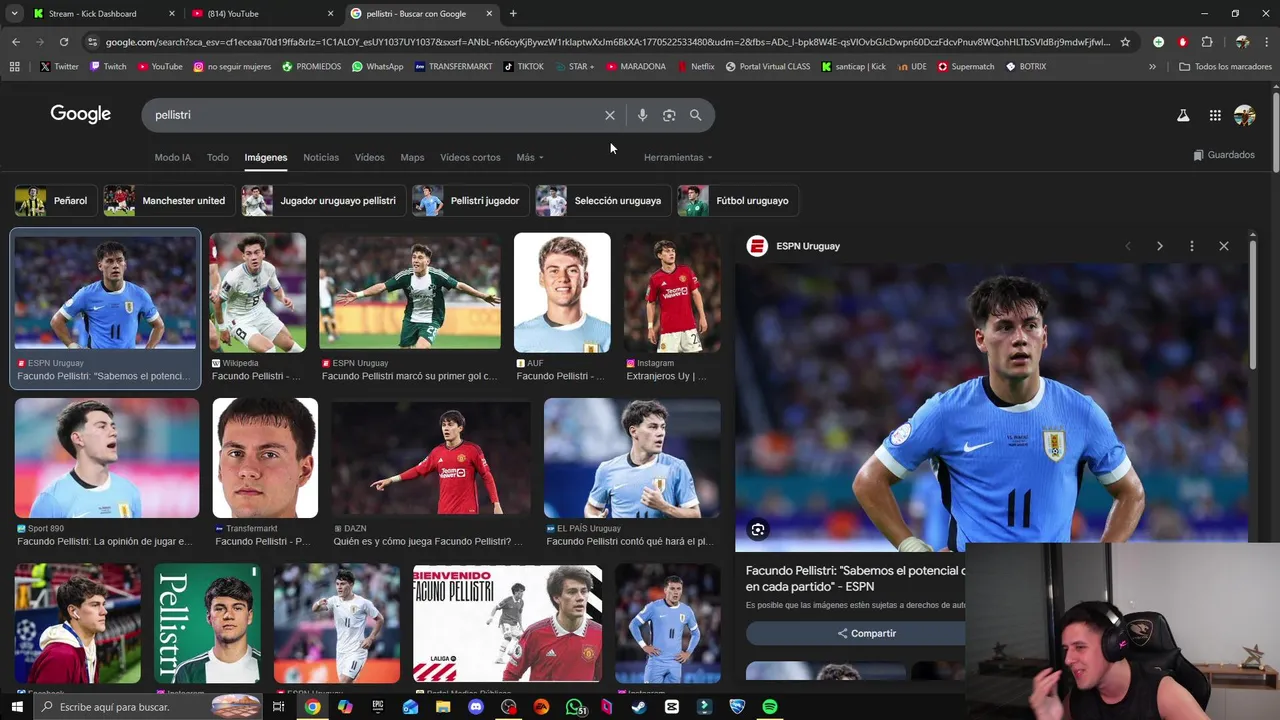The width and height of the screenshot is (1280, 720).
Task: Open Twitter bookmark
Action: (x=59, y=66)
